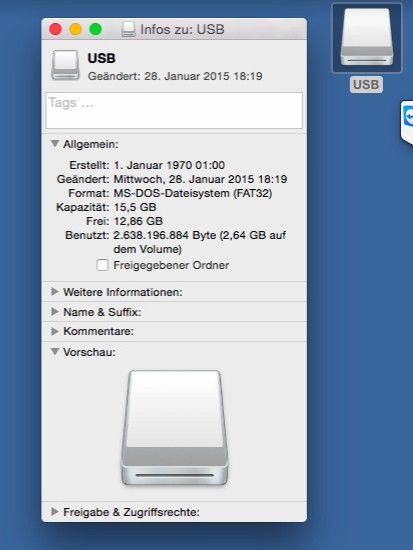Expand the Freigabe & Zugriffsrechte section
The height and width of the screenshot is (550, 413).
click(55, 511)
